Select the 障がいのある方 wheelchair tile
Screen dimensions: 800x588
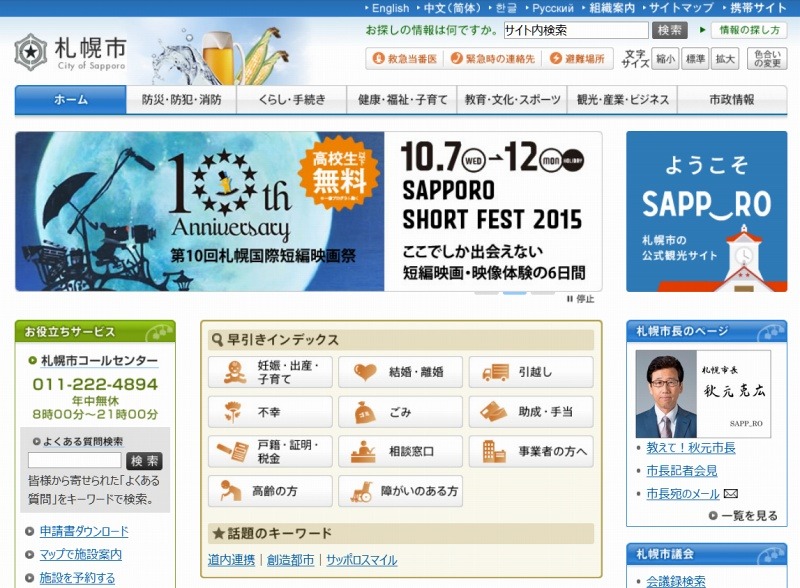click(x=401, y=491)
